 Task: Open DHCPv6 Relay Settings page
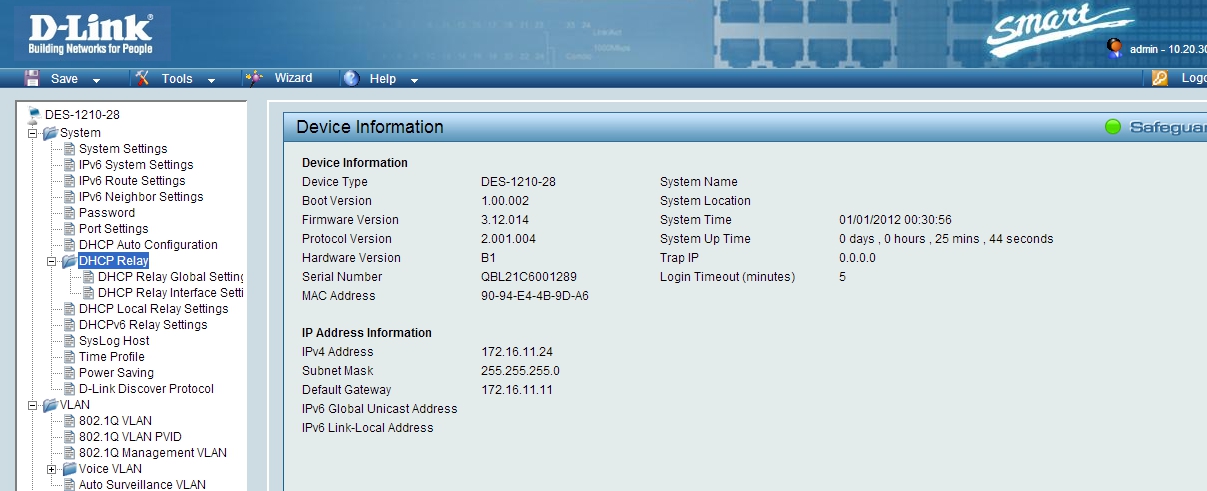pos(143,324)
